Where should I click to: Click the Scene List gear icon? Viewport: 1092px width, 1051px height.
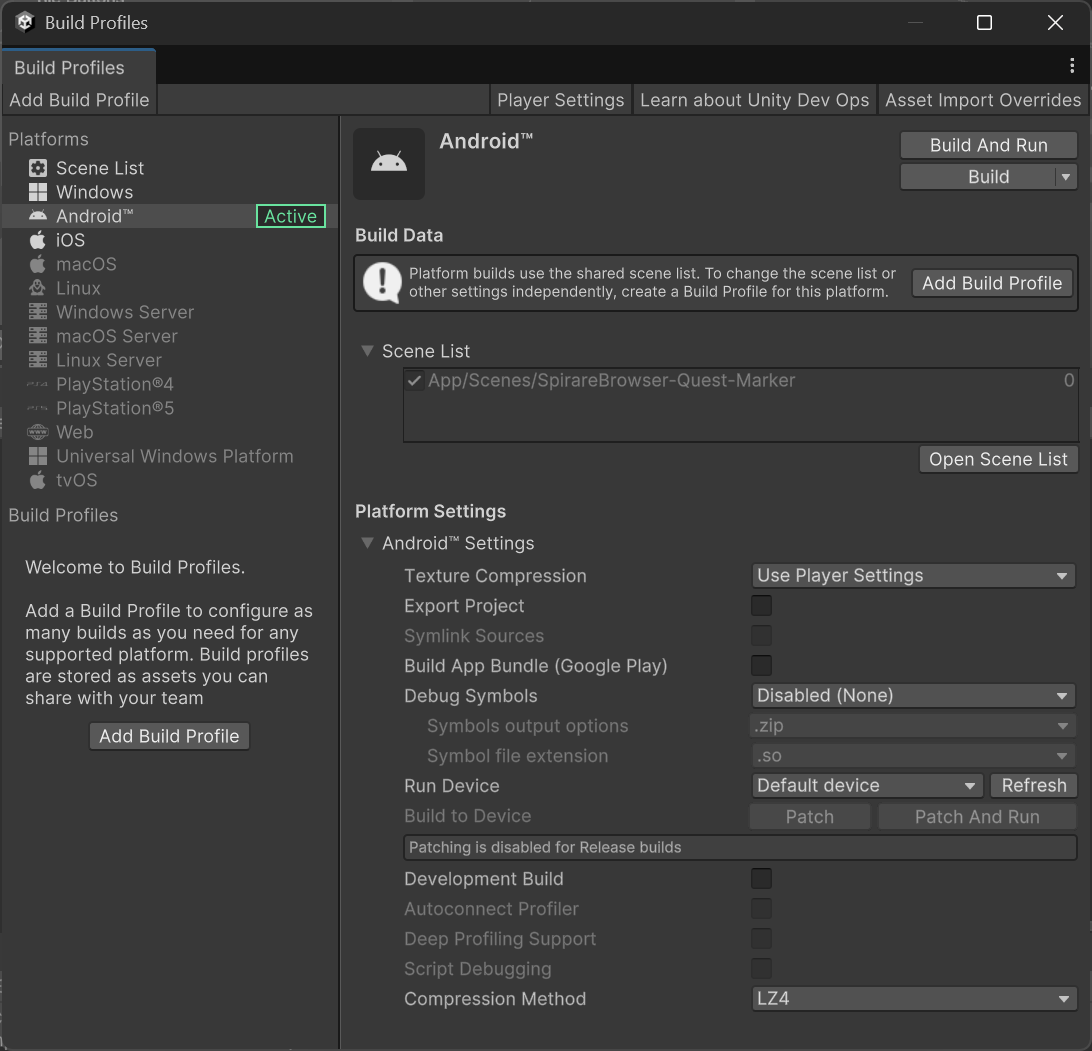point(38,168)
